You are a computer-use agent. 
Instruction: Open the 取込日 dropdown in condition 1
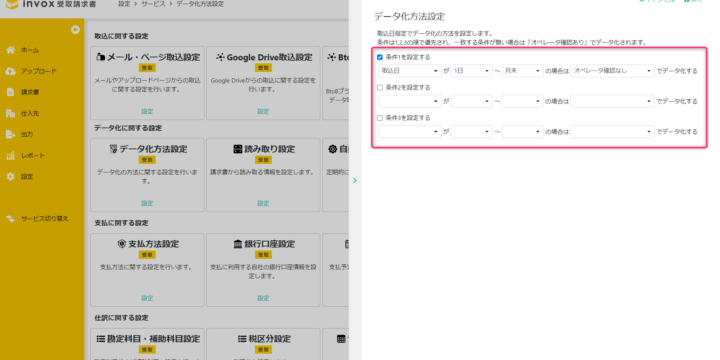pos(410,71)
